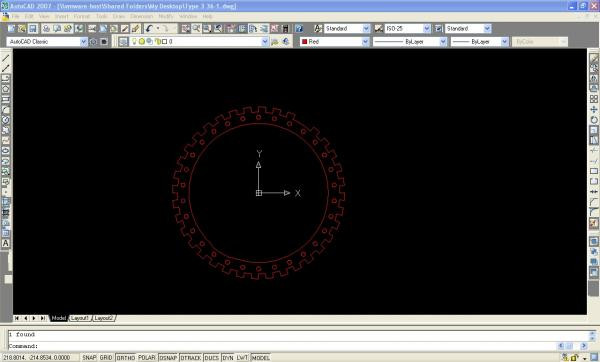Image resolution: width=600 pixels, height=362 pixels.
Task: Click the POLAR button in the status bar
Action: [x=147, y=358]
